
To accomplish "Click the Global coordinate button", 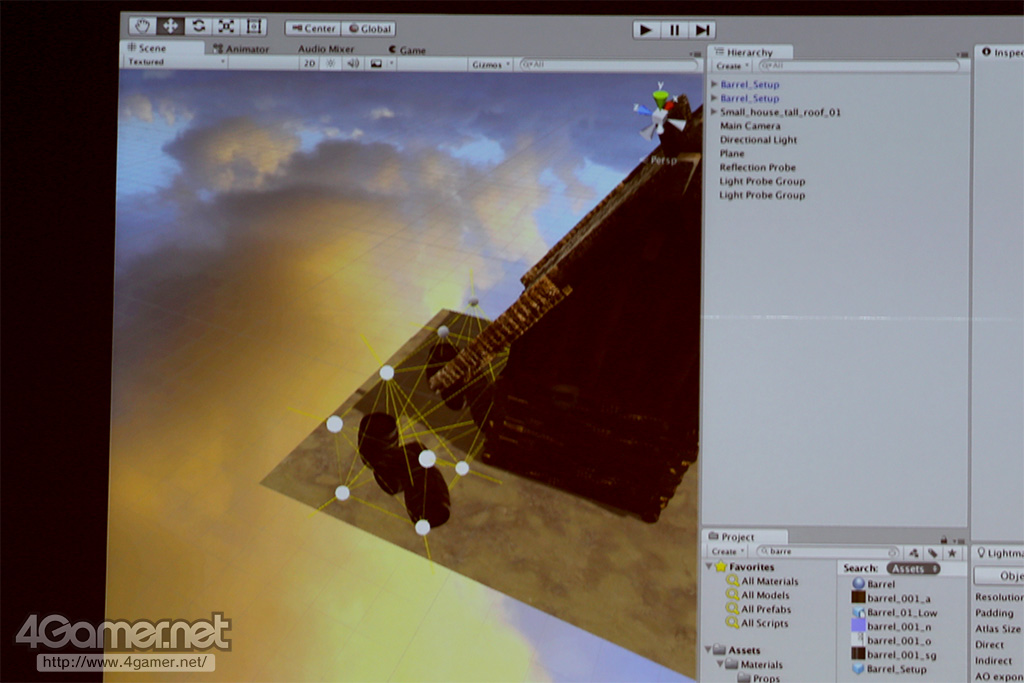I will 369,29.
